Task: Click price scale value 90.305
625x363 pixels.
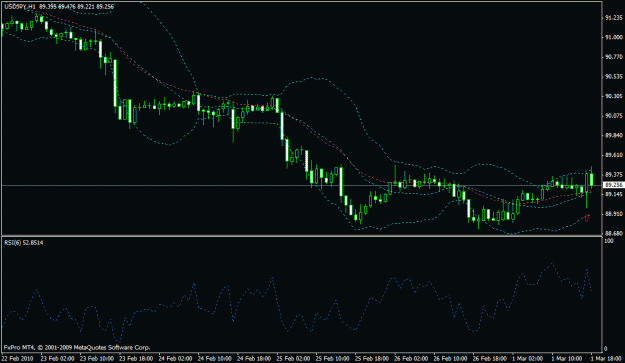Action: 613,96
